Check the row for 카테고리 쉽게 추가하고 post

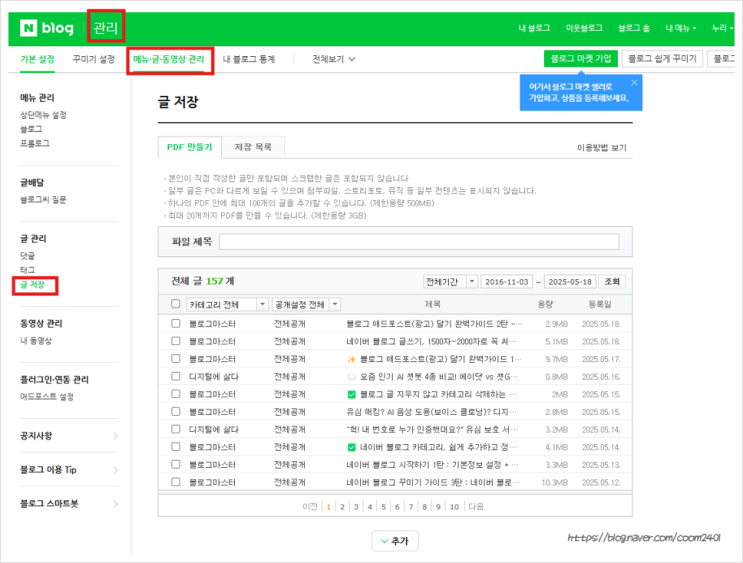(x=176, y=447)
